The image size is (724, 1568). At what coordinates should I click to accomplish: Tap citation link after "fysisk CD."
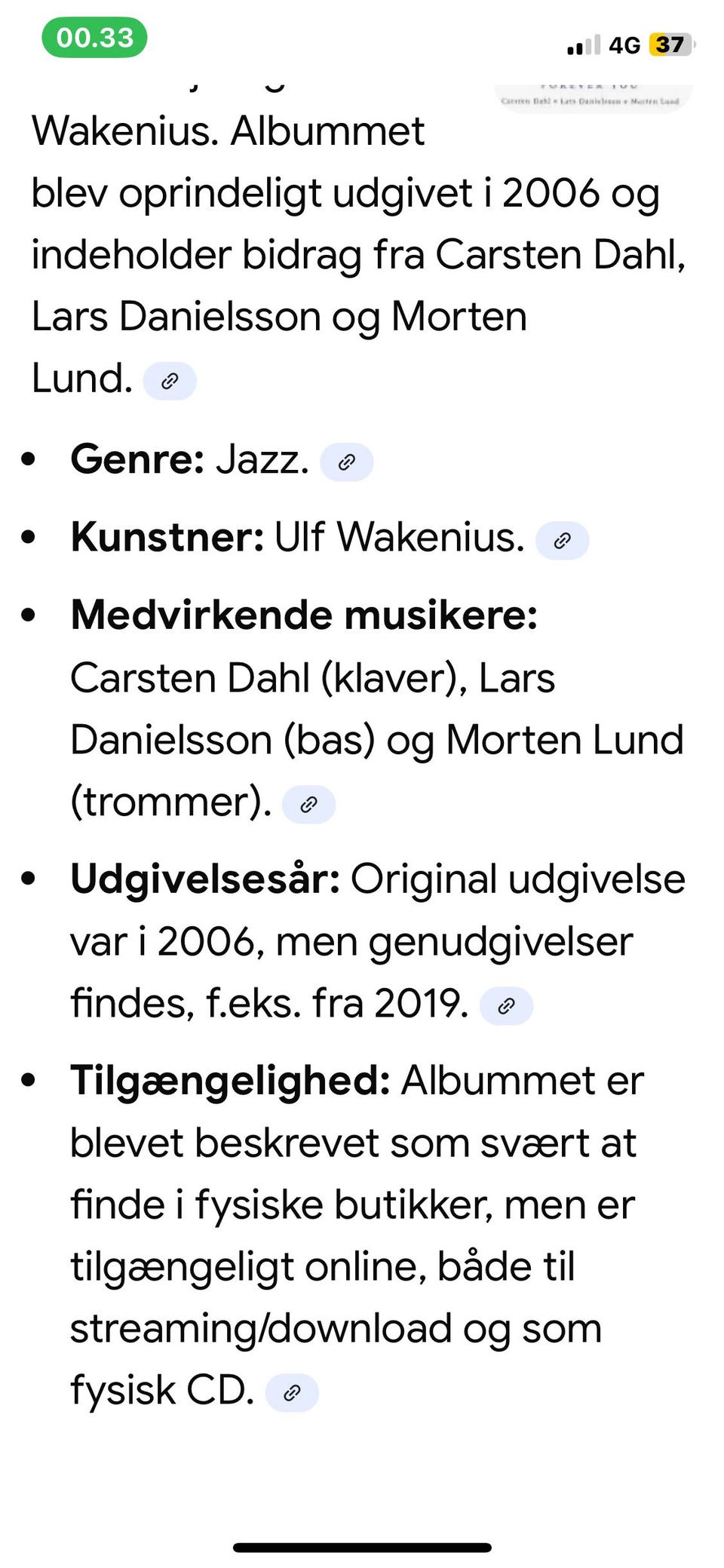[292, 1393]
